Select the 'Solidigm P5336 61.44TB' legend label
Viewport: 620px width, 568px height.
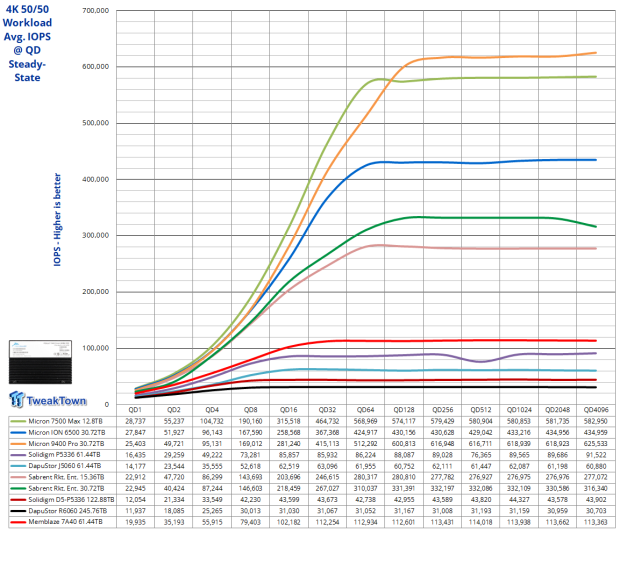(x=64, y=455)
